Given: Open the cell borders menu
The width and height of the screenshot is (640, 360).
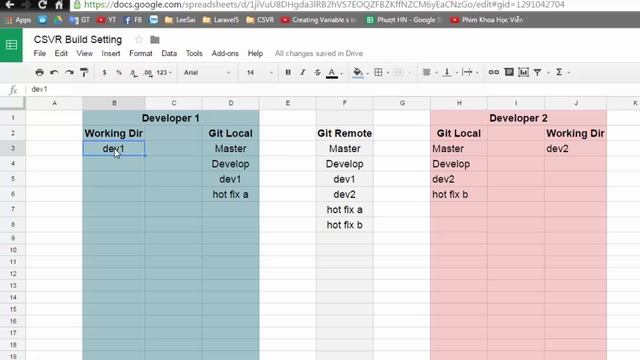Looking at the screenshot, I should [x=378, y=72].
